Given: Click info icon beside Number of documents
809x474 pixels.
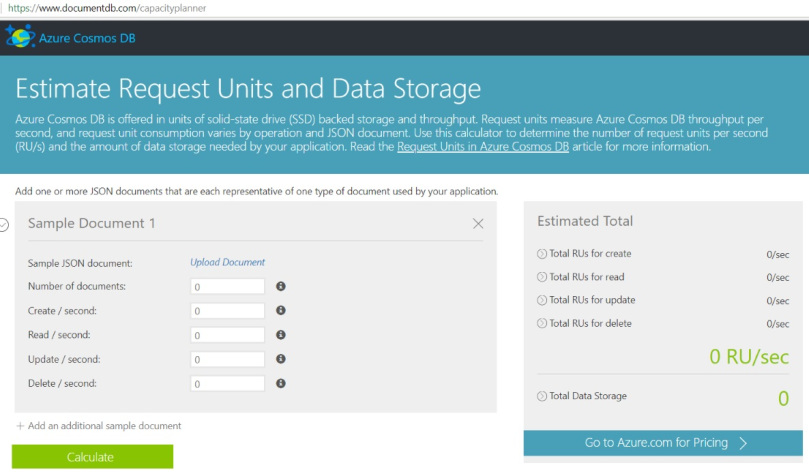Looking at the screenshot, I should click(281, 286).
